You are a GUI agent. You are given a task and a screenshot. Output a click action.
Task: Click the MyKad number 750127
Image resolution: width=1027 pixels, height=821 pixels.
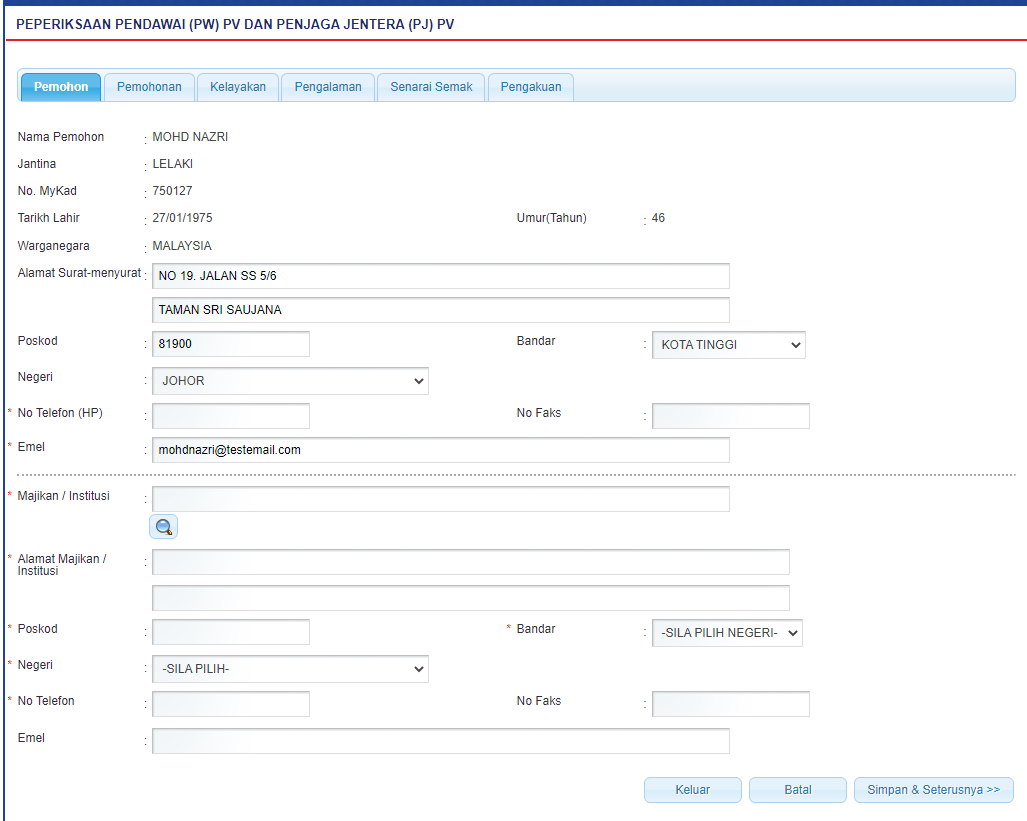172,191
